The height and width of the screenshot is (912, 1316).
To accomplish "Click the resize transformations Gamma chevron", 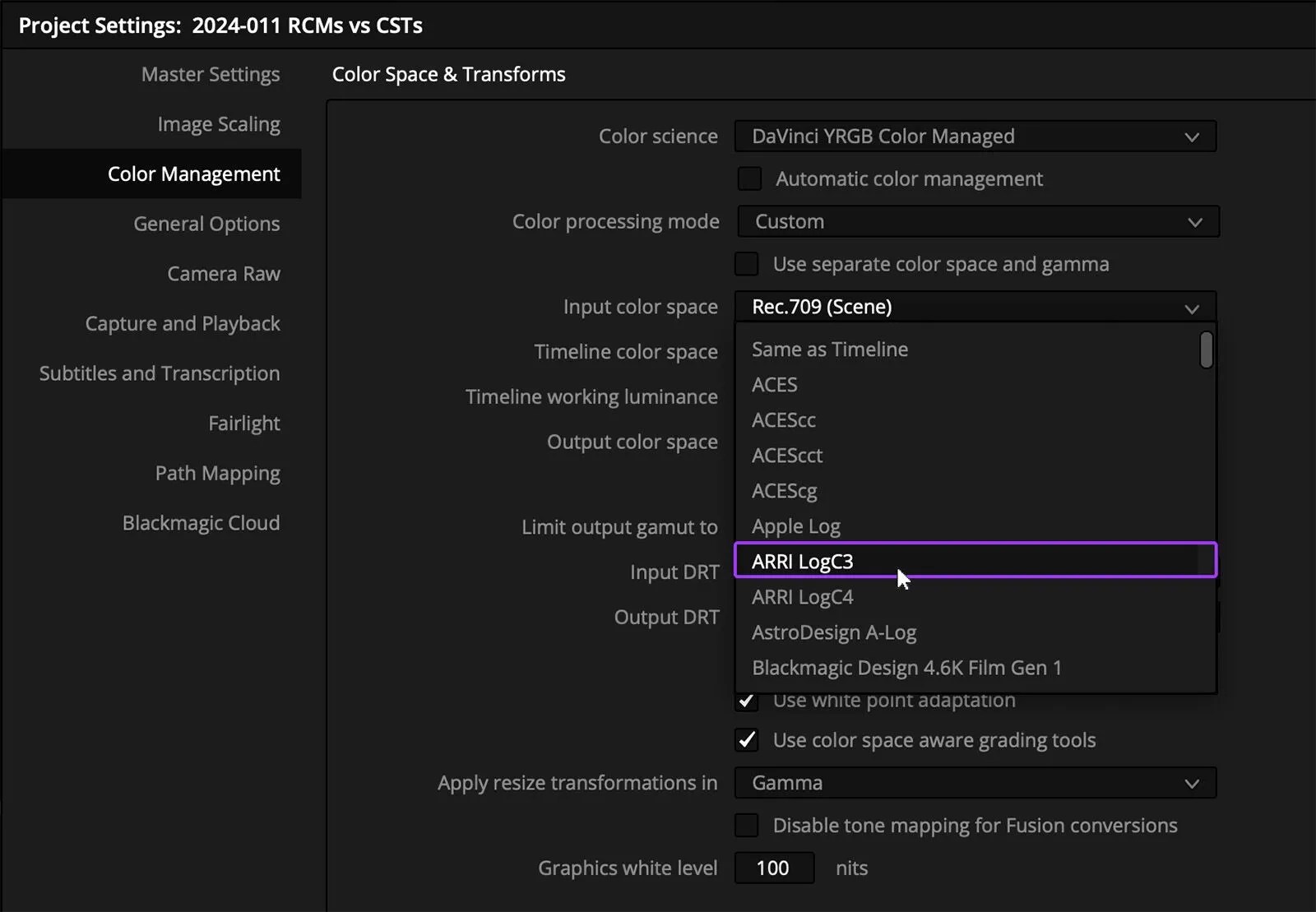I will pyautogui.click(x=1192, y=784).
